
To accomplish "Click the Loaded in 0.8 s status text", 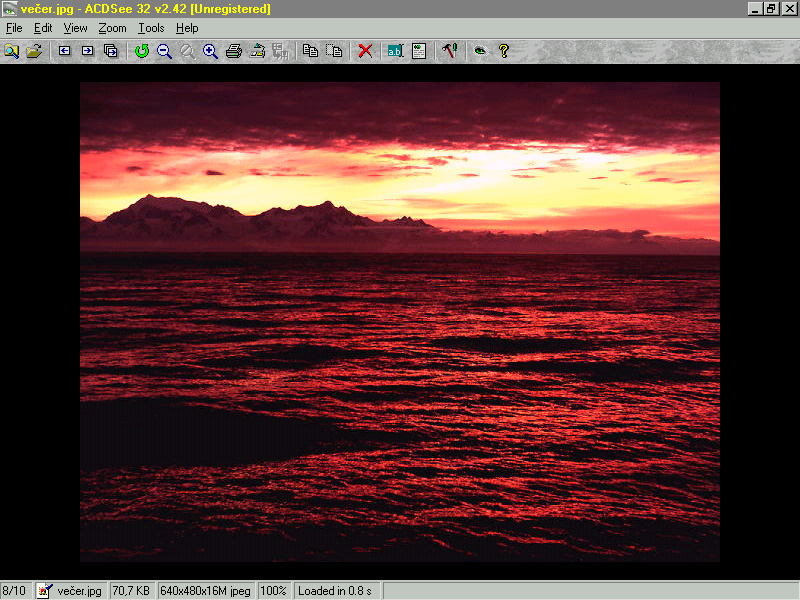I will click(335, 591).
